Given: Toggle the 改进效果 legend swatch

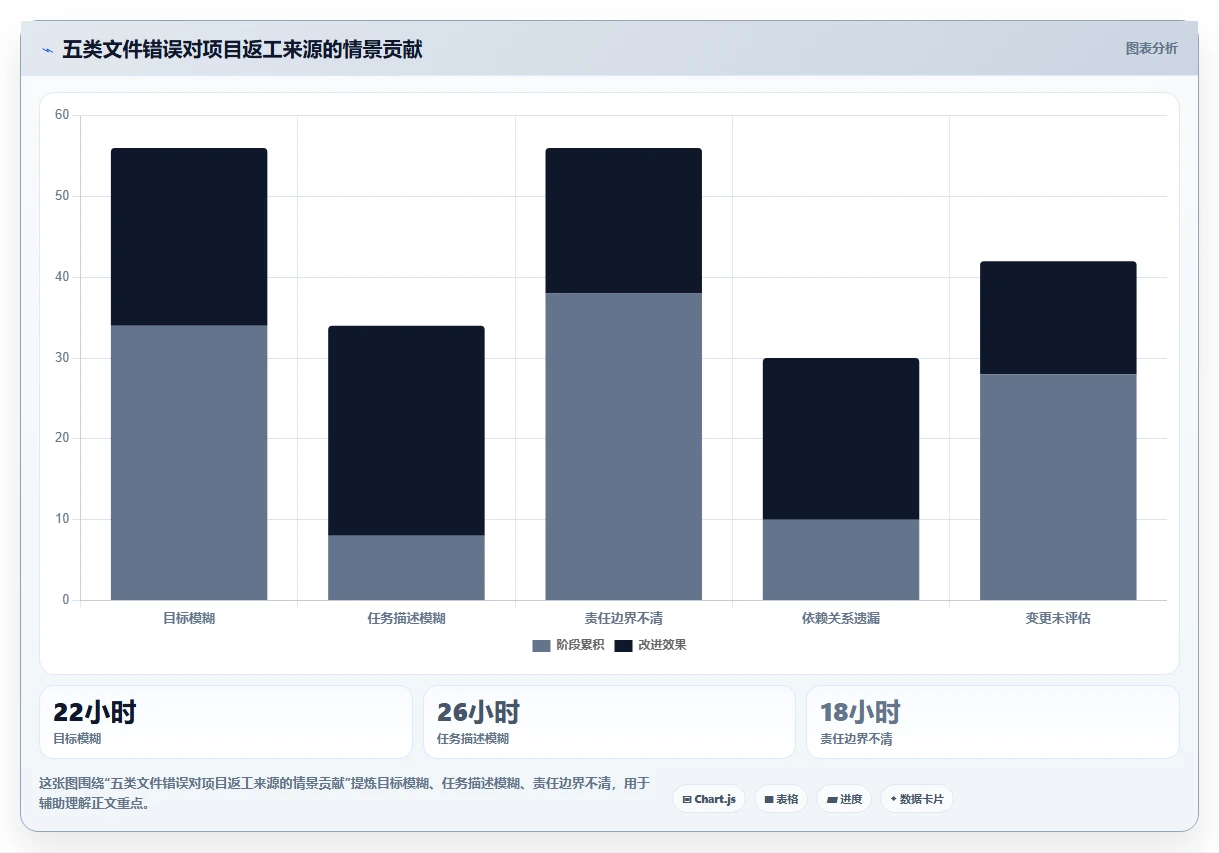Looking at the screenshot, I should pyautogui.click(x=623, y=645).
